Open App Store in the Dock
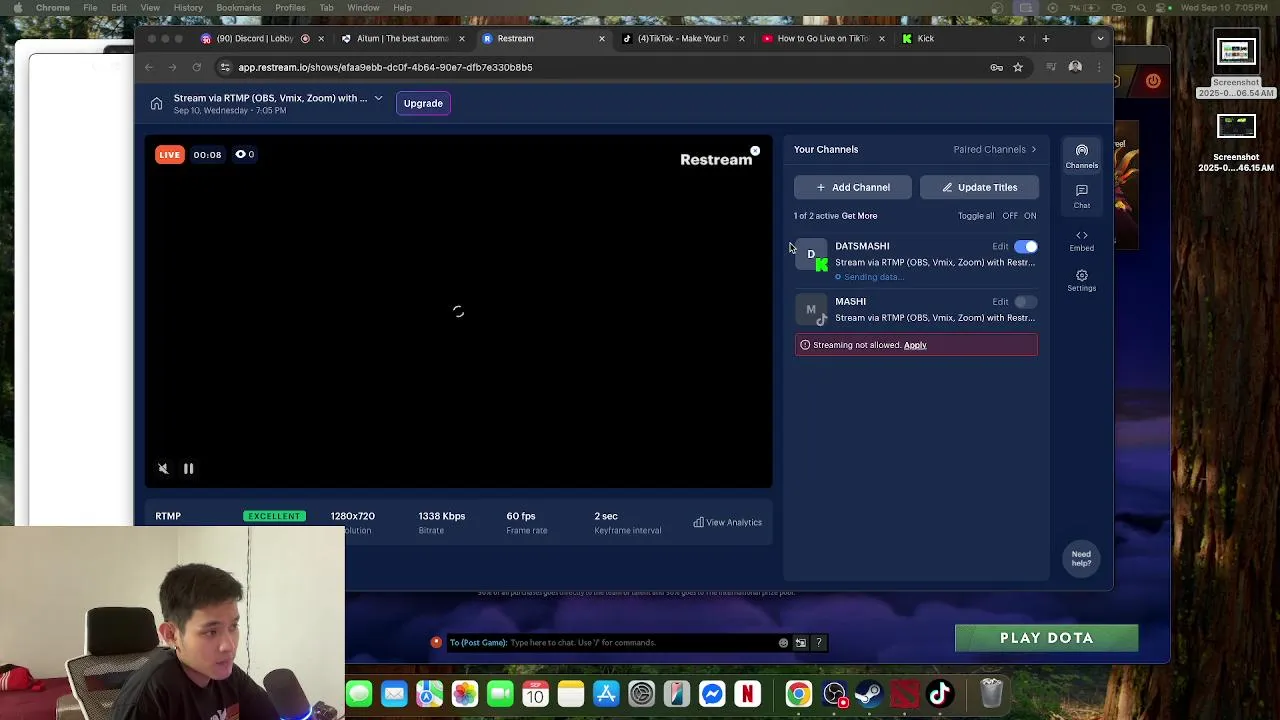This screenshot has height=720, width=1280. (x=606, y=694)
